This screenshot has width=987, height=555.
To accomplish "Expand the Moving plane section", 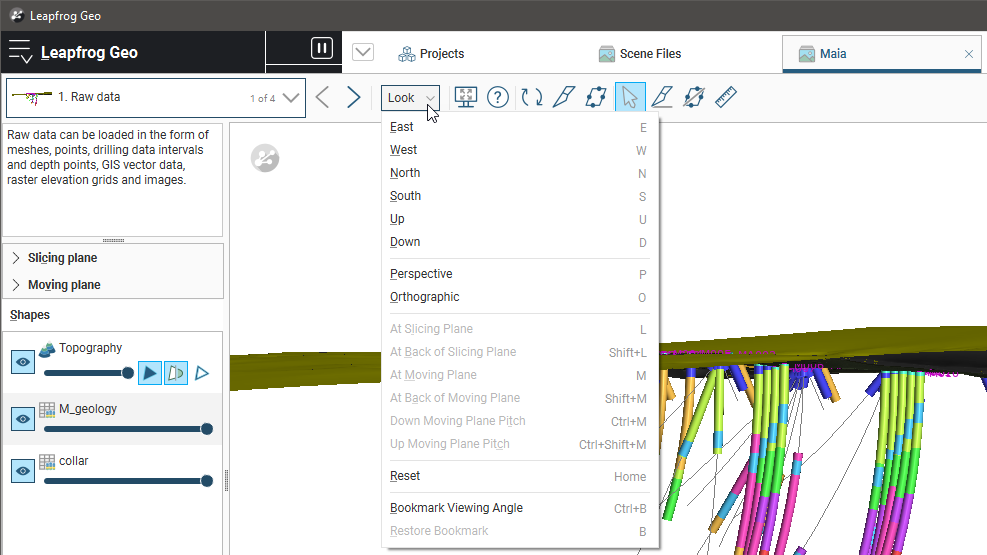I will point(16,285).
